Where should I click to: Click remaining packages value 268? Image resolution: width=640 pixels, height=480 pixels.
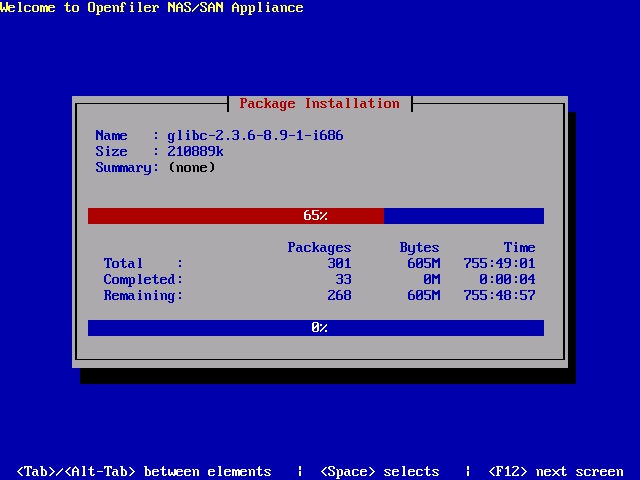coord(339,296)
